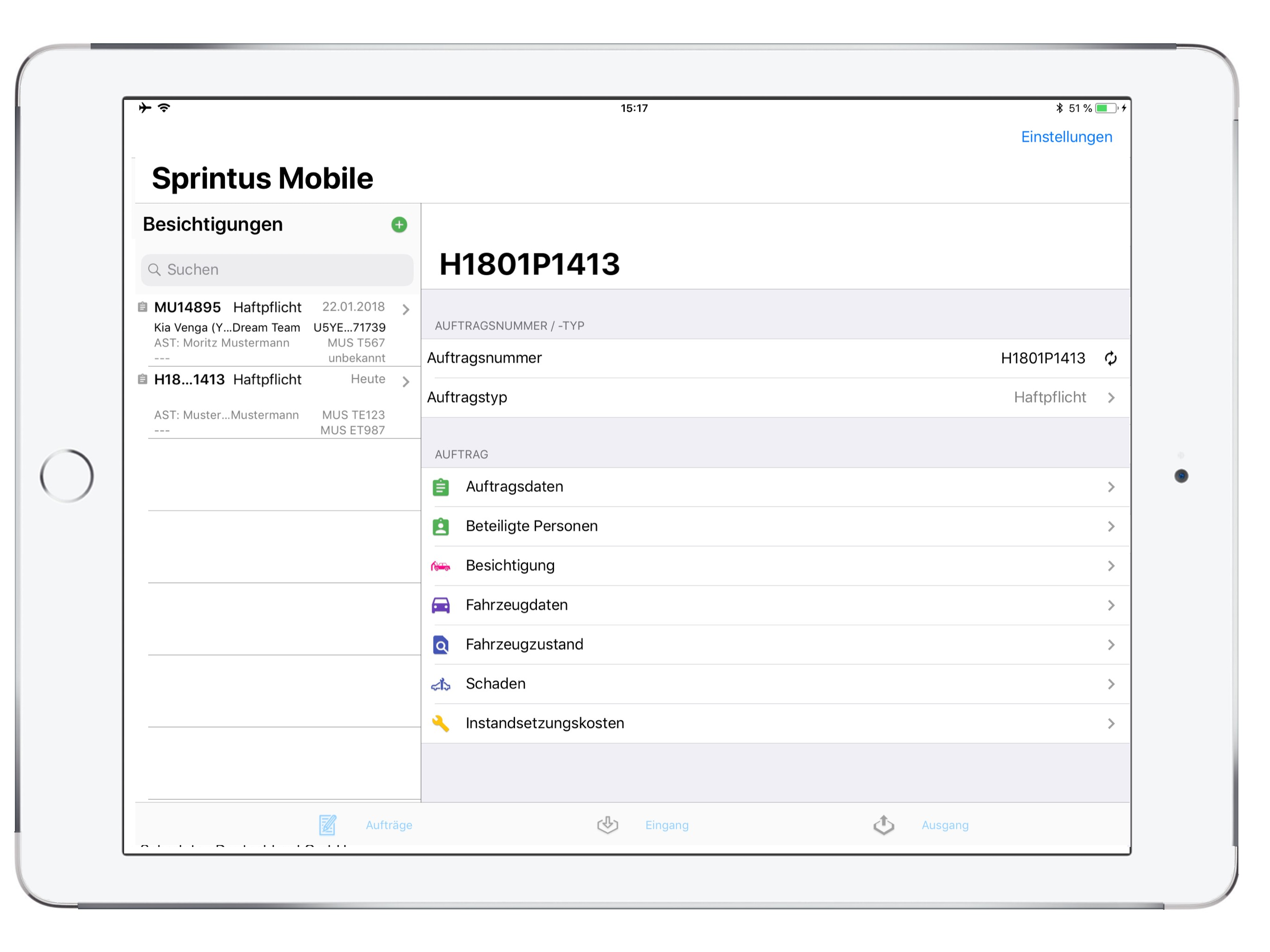Click the VIN text U5YE...71739
The height and width of the screenshot is (952, 1270).
(x=349, y=327)
